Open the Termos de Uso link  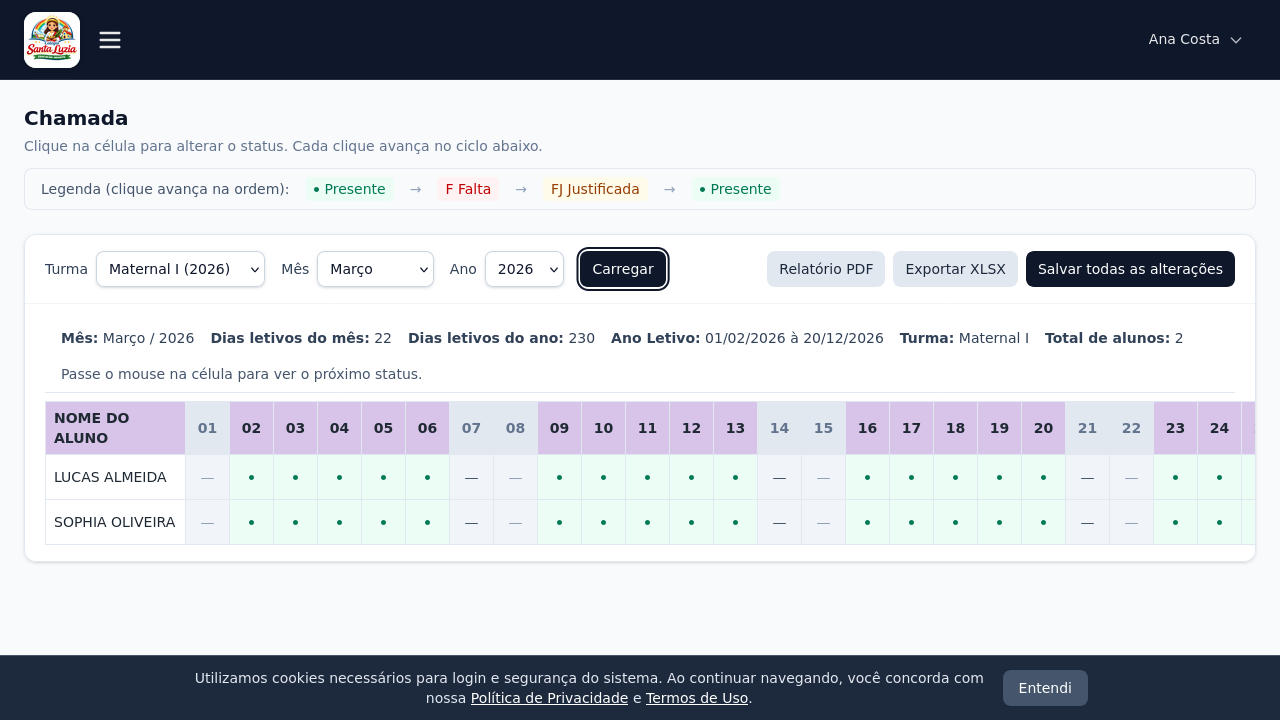click(x=697, y=698)
